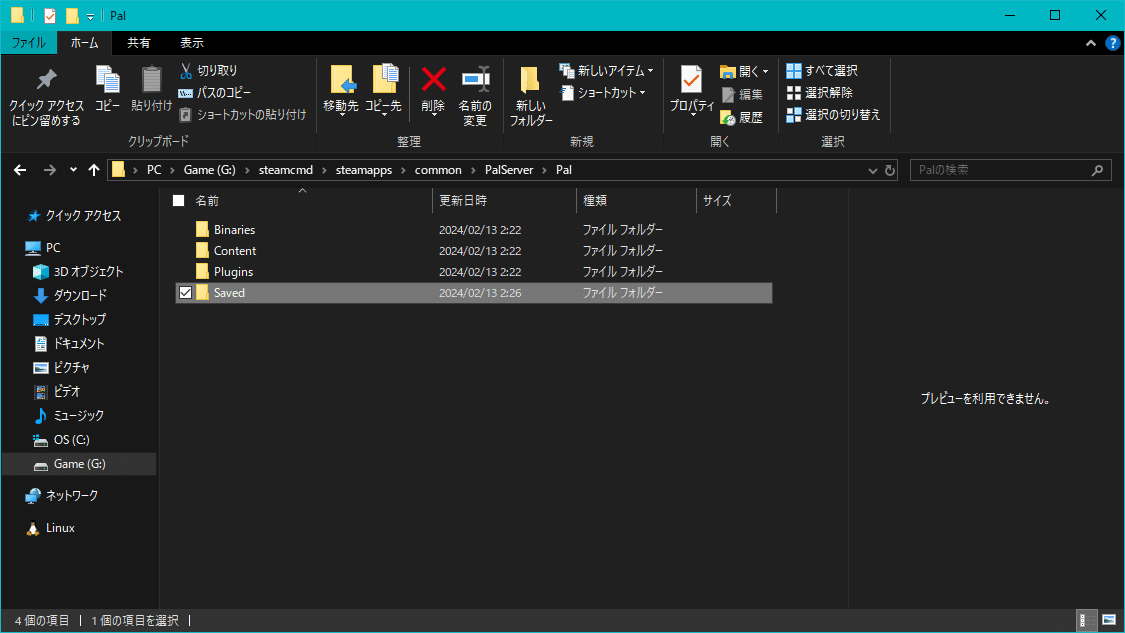Viewport: 1125px width, 633px height.
Task: Click steamcmd in the address breadcrumb
Action: 286,170
